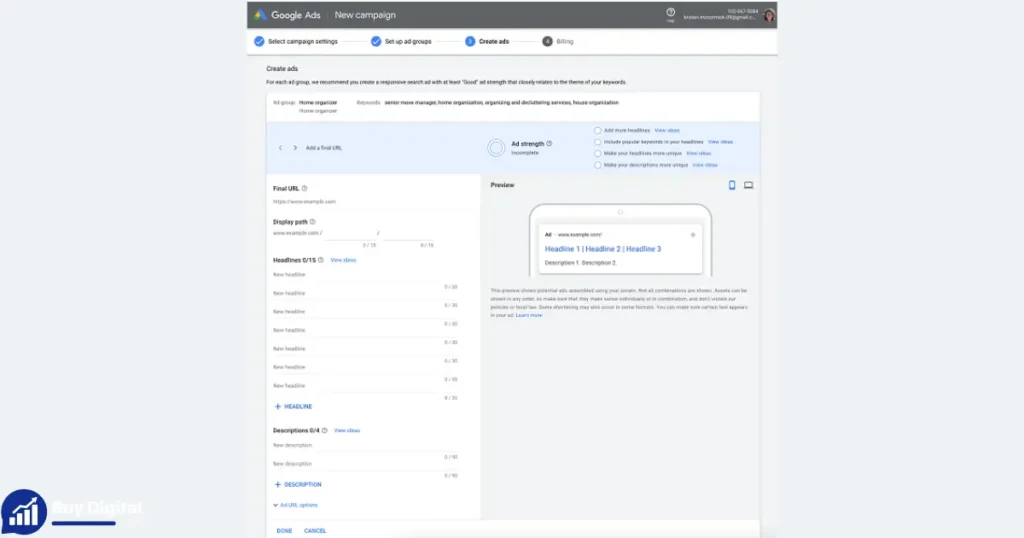The width and height of the screenshot is (1024, 538).
Task: Select the 'Add more headlines' circle
Action: point(598,131)
